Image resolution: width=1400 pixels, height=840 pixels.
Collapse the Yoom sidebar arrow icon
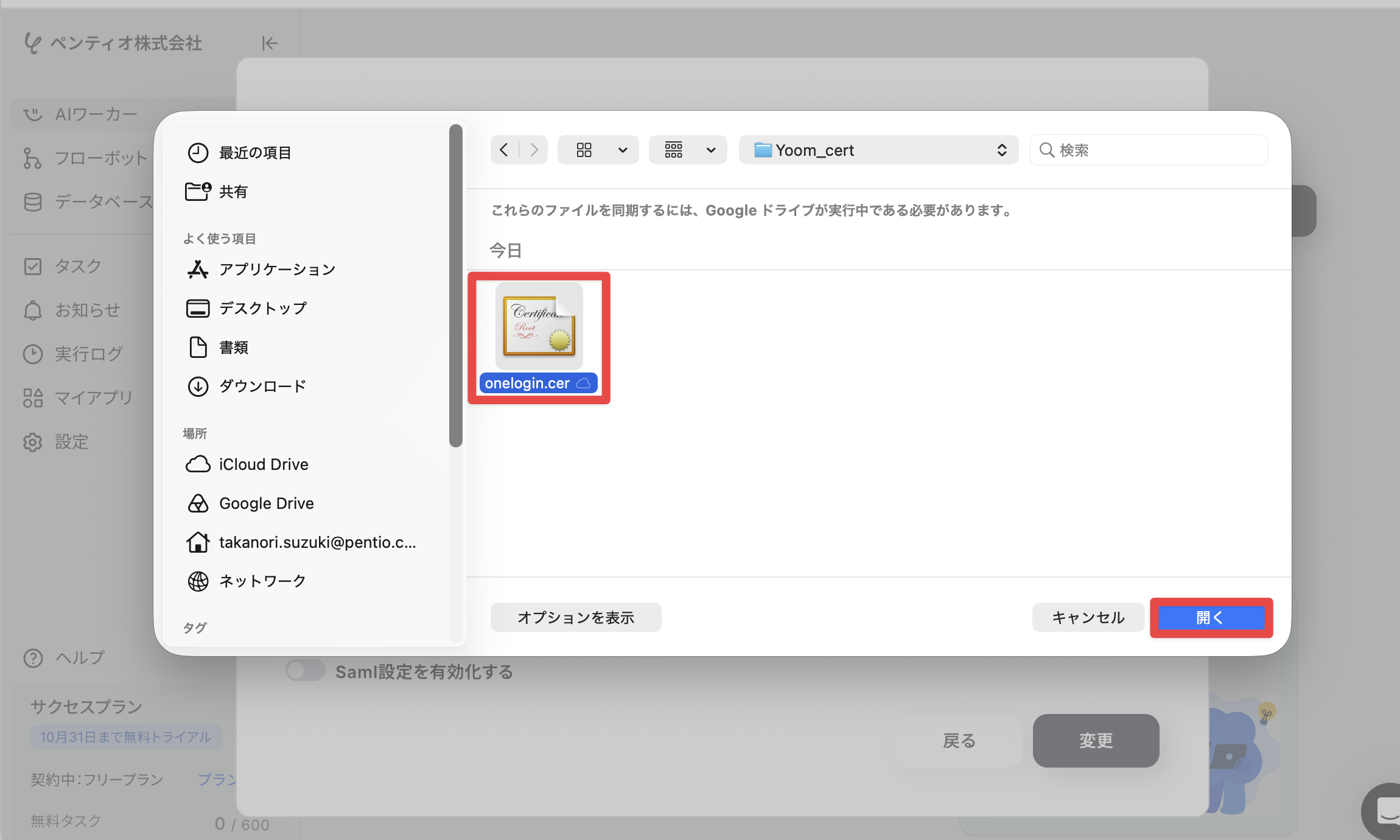pyautogui.click(x=270, y=43)
